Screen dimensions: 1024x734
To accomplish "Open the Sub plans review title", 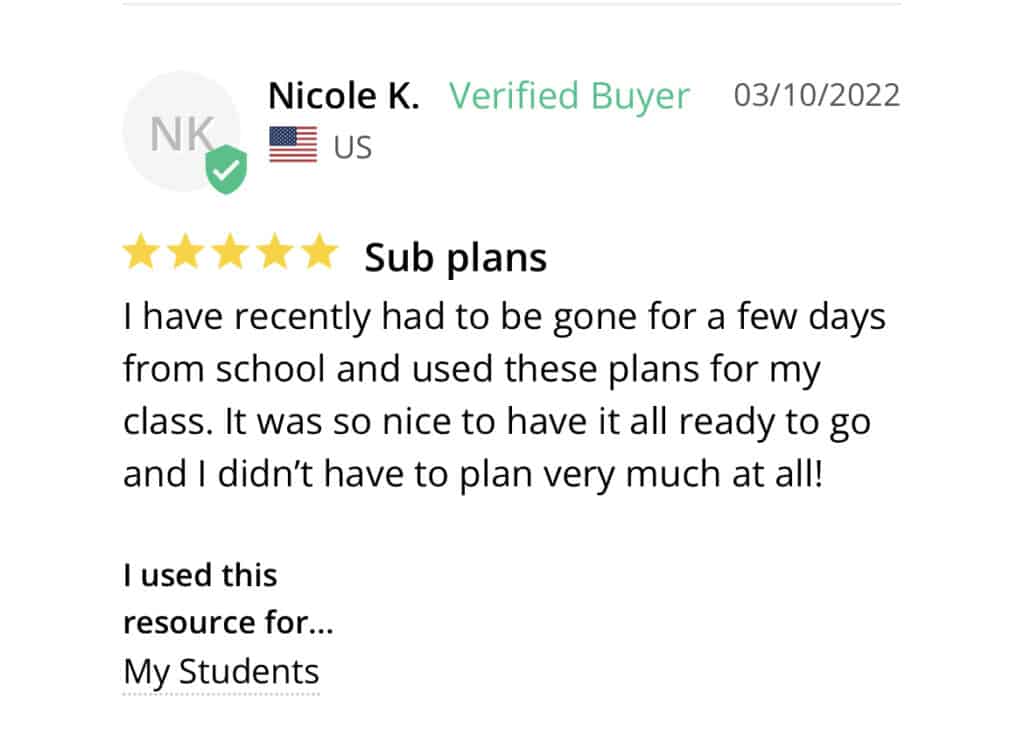I will click(x=455, y=259).
